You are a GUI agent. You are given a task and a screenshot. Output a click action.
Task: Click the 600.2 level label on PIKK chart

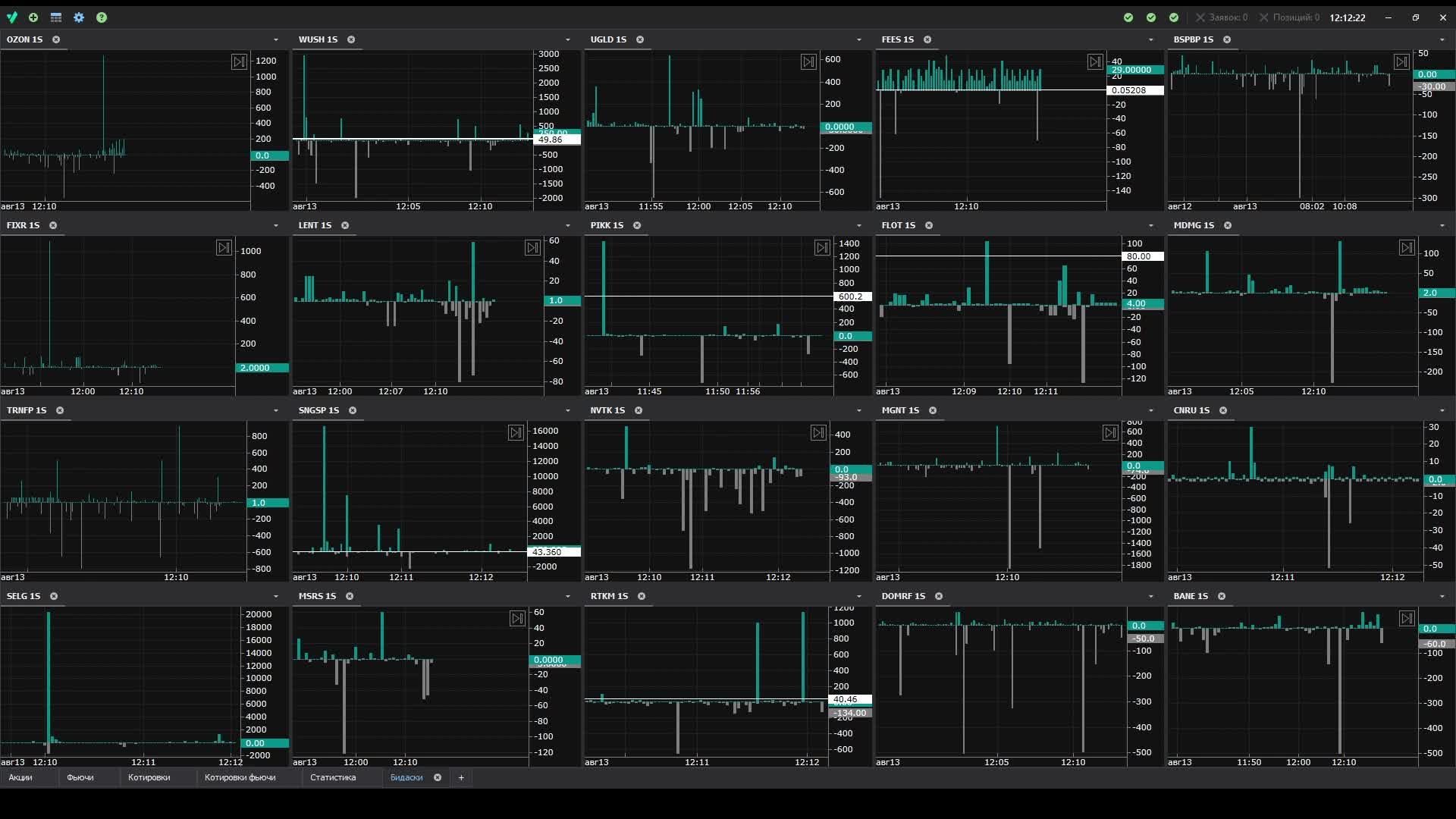pos(852,297)
